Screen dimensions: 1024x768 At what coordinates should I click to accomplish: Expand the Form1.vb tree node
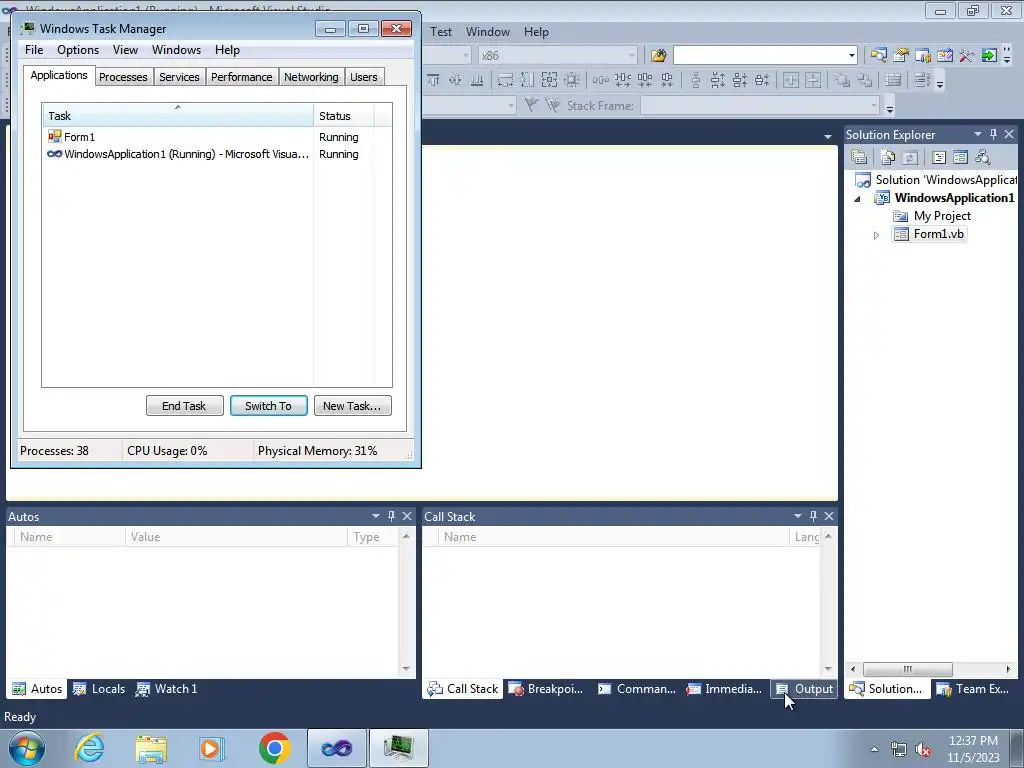coord(876,234)
